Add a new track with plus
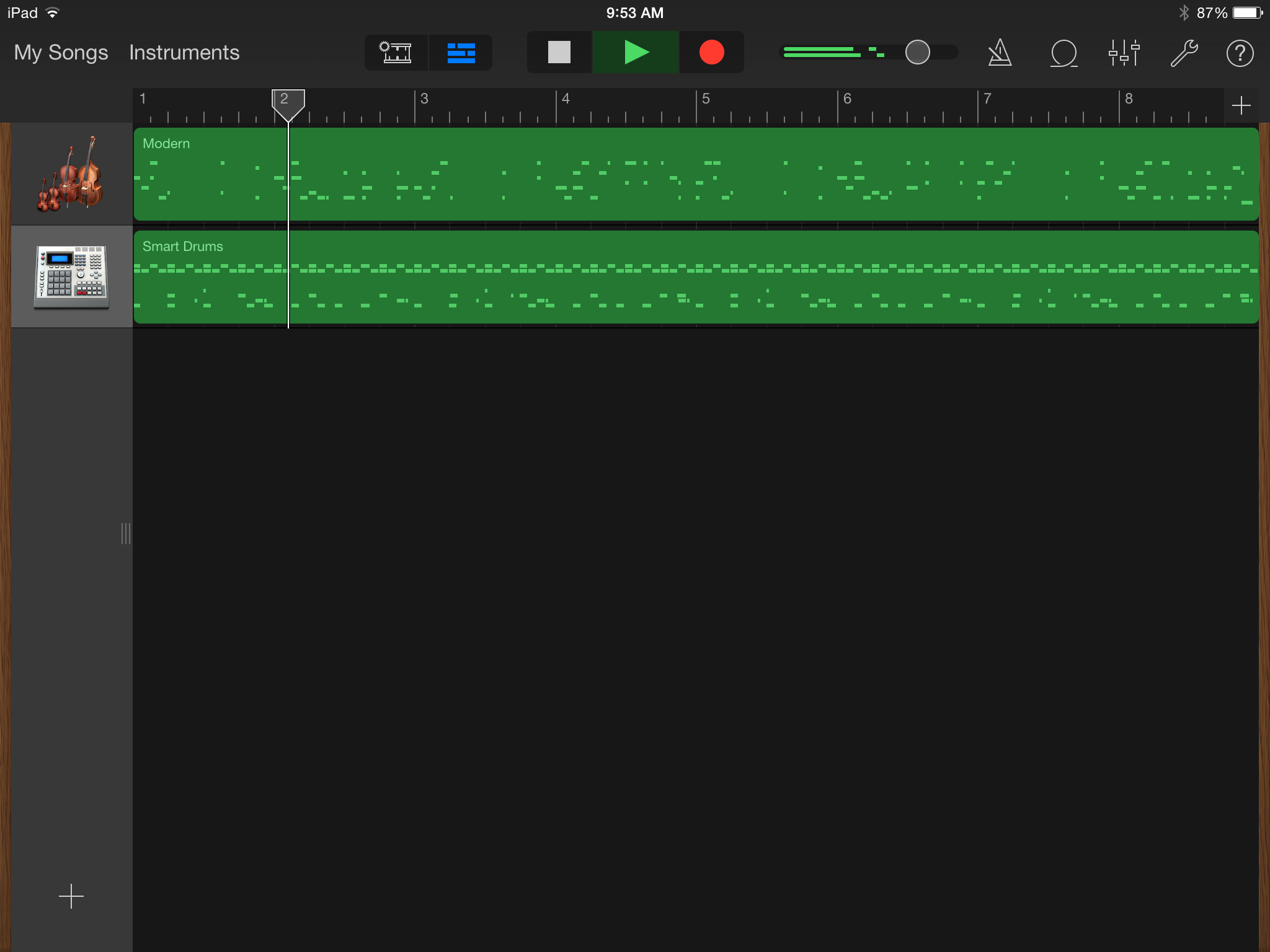Image resolution: width=1270 pixels, height=952 pixels. [x=71, y=896]
